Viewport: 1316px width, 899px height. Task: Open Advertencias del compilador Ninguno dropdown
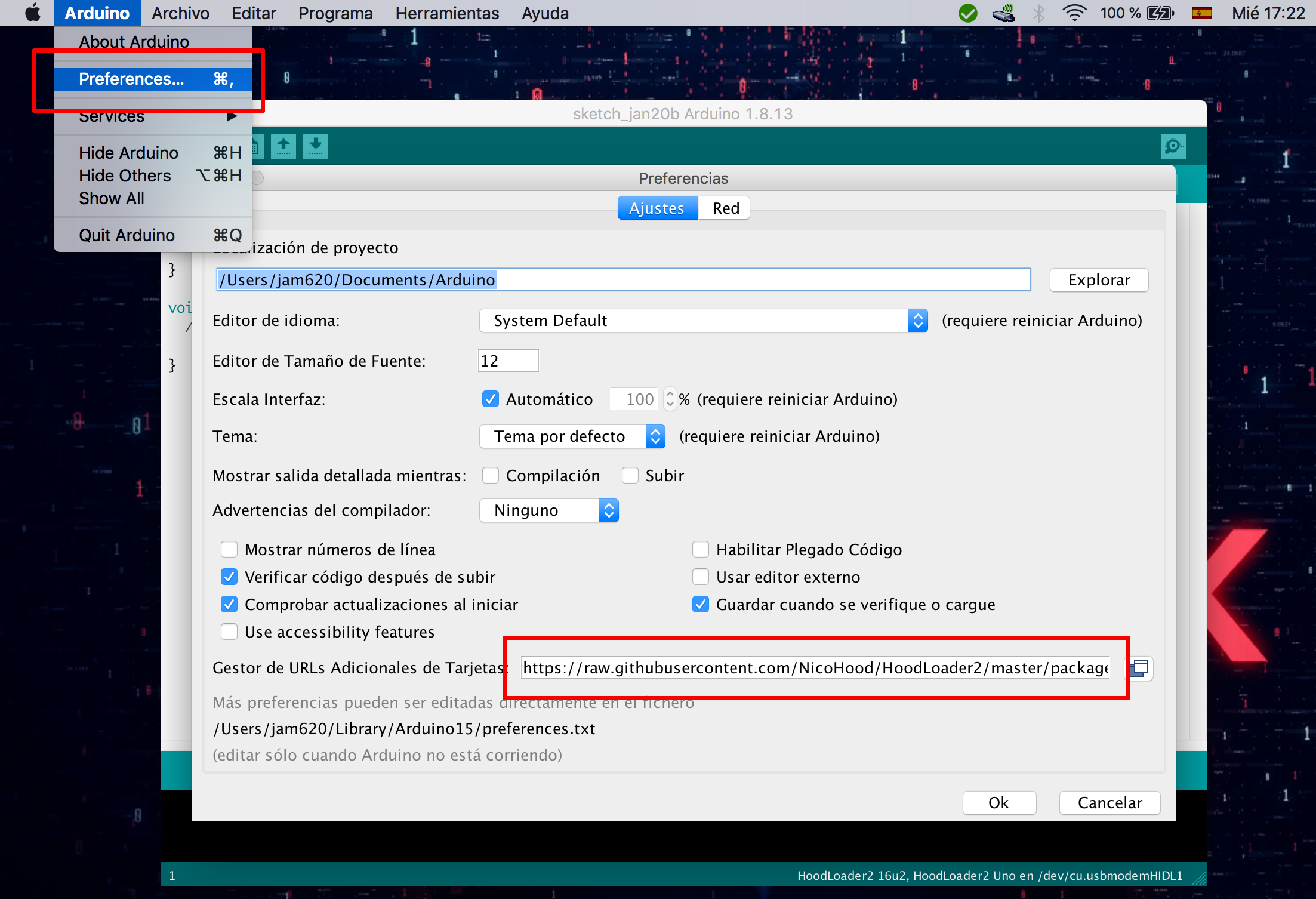pyautogui.click(x=549, y=510)
